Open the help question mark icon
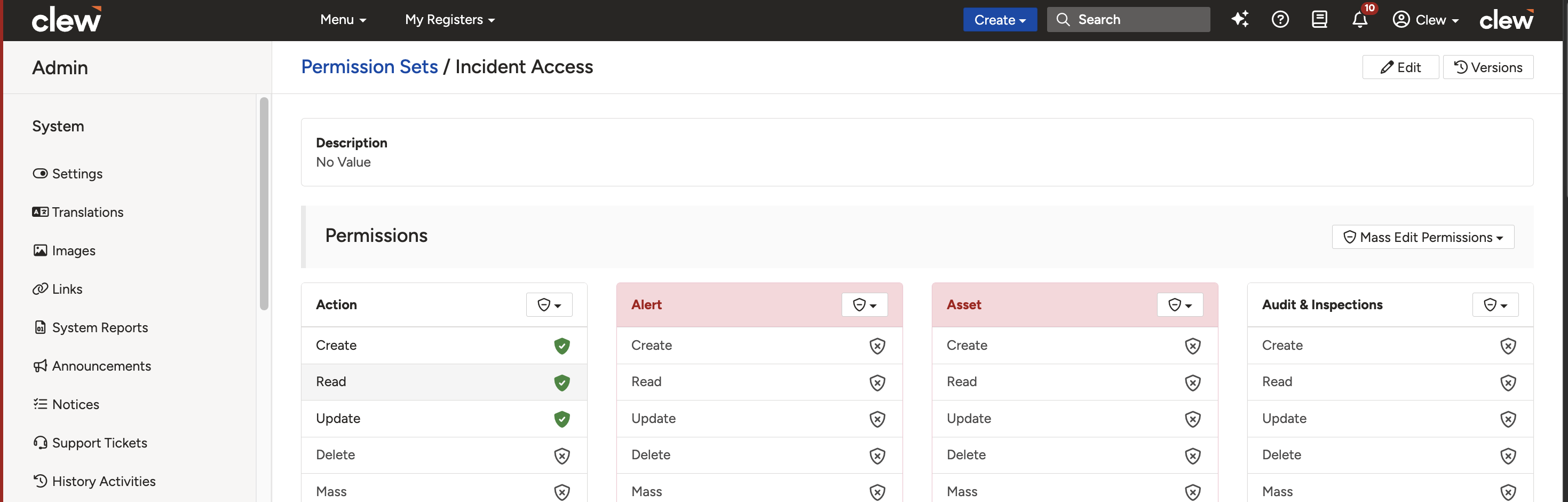1568x502 pixels. click(x=1280, y=20)
